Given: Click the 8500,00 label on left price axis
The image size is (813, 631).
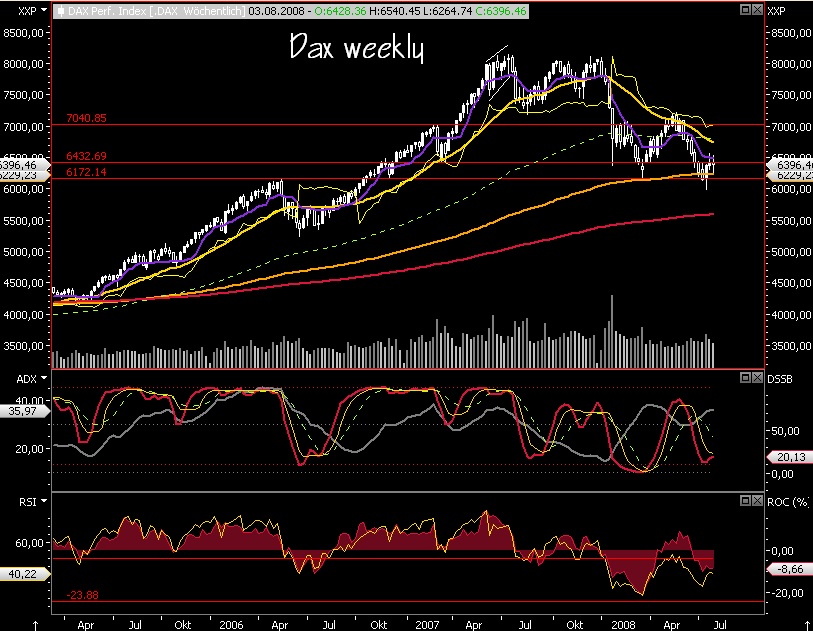Looking at the screenshot, I should [23, 33].
